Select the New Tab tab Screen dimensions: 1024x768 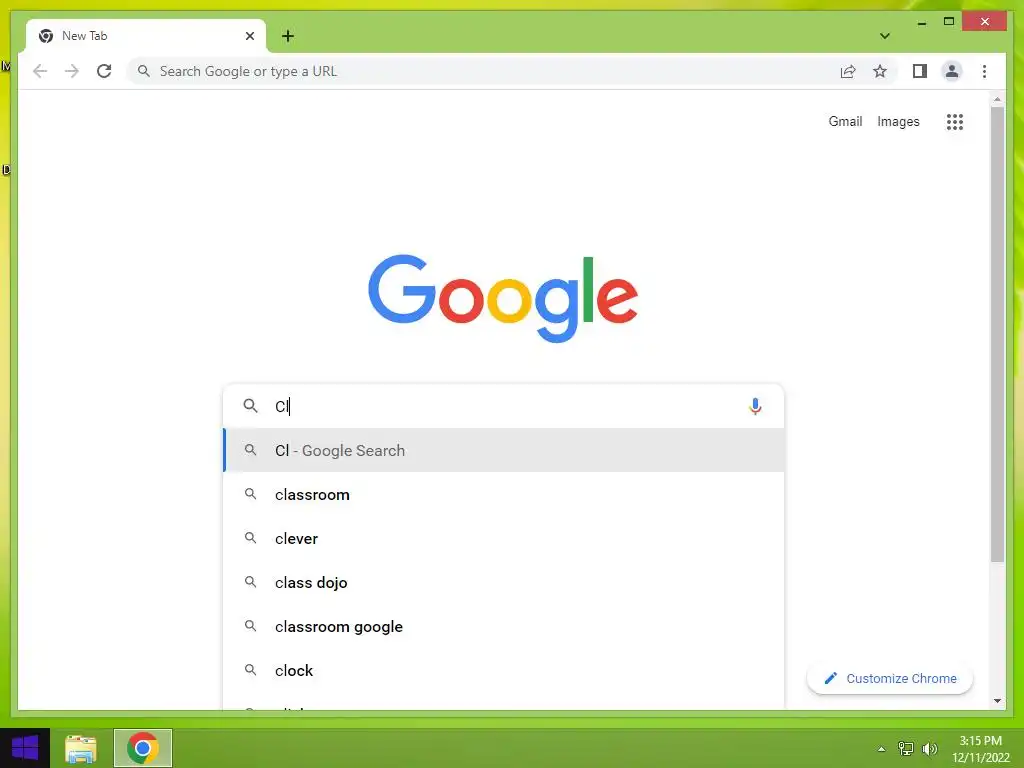click(x=146, y=36)
